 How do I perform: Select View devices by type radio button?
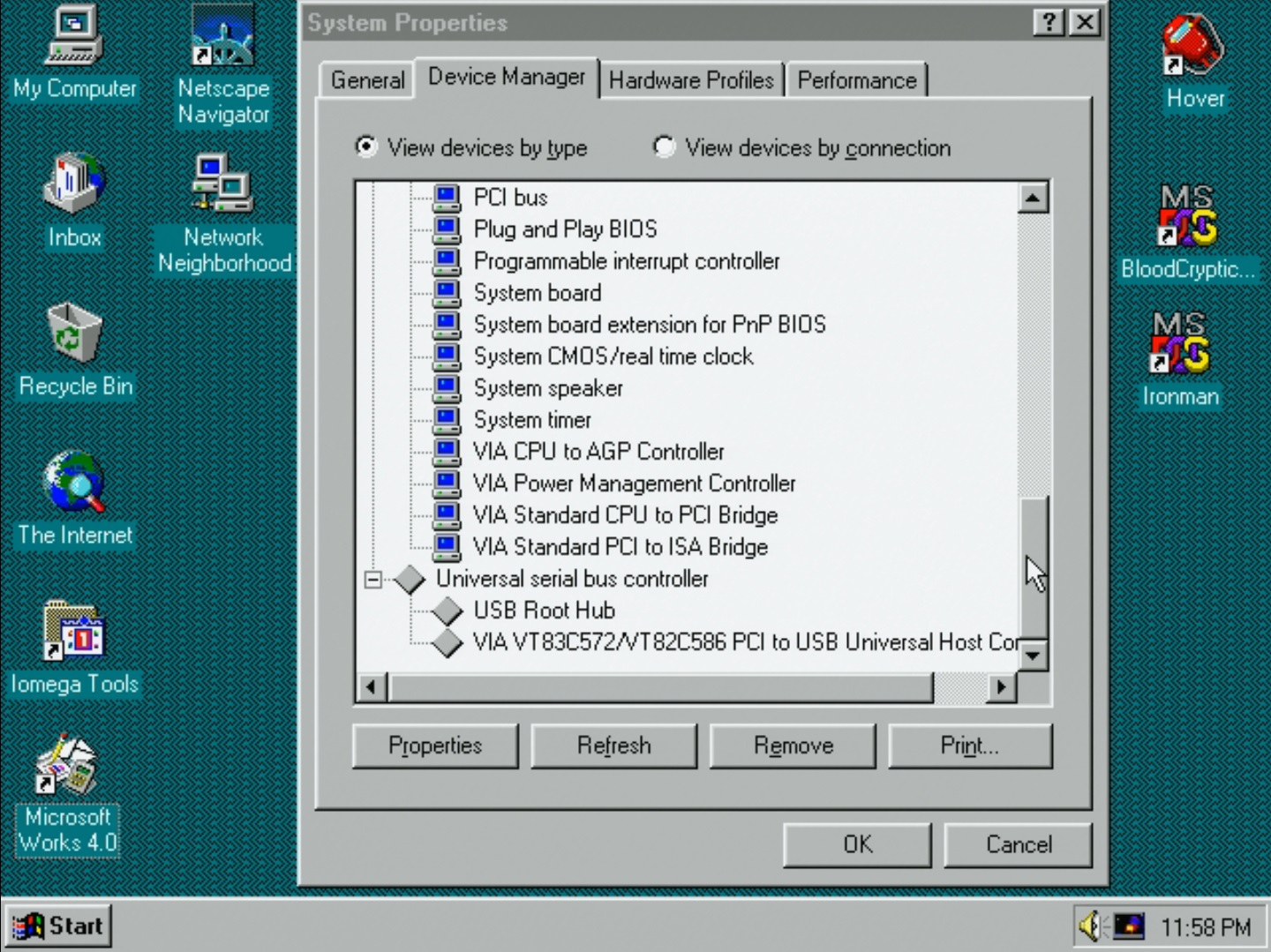(x=366, y=146)
